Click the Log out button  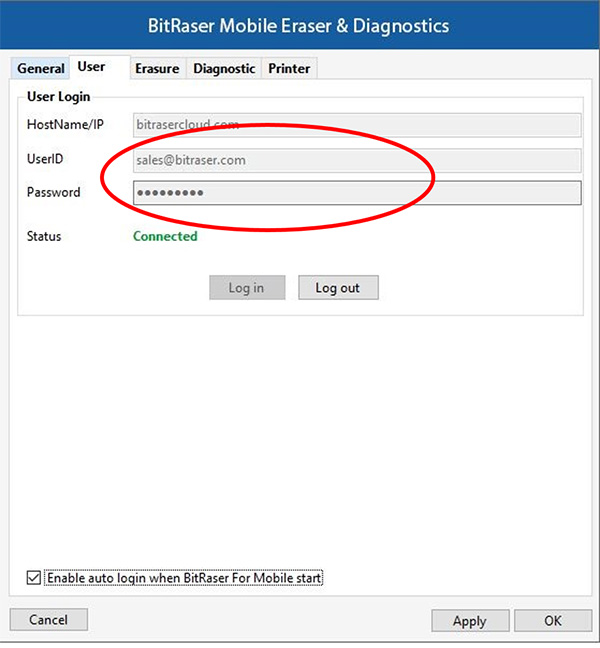[x=338, y=288]
